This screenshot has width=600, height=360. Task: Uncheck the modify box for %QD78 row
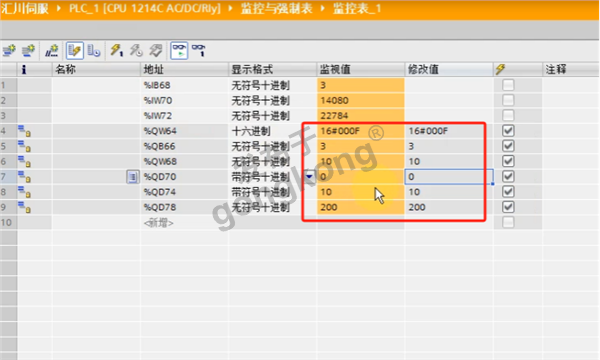click(x=508, y=207)
